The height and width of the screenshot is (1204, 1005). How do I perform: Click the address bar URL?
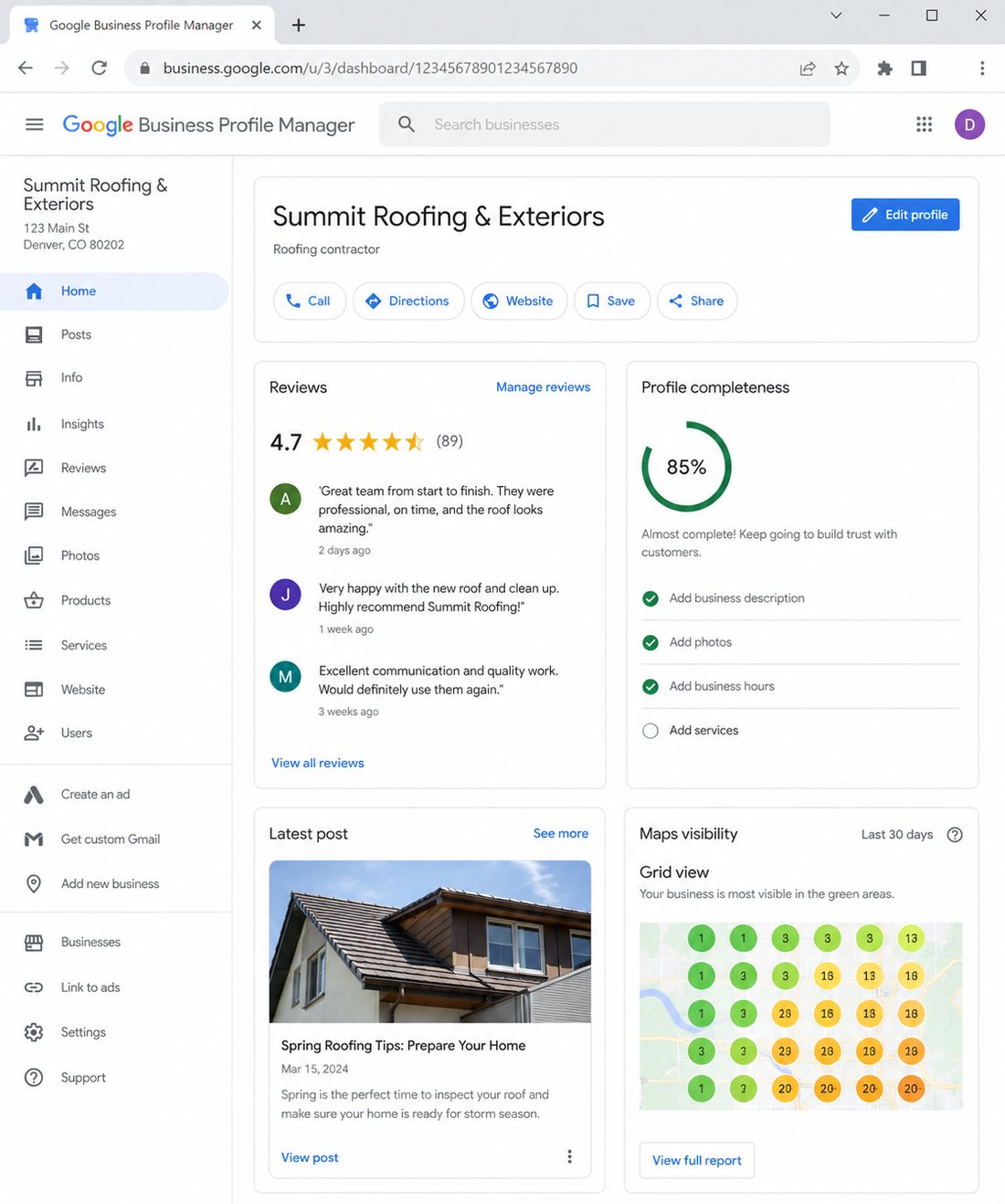370,69
